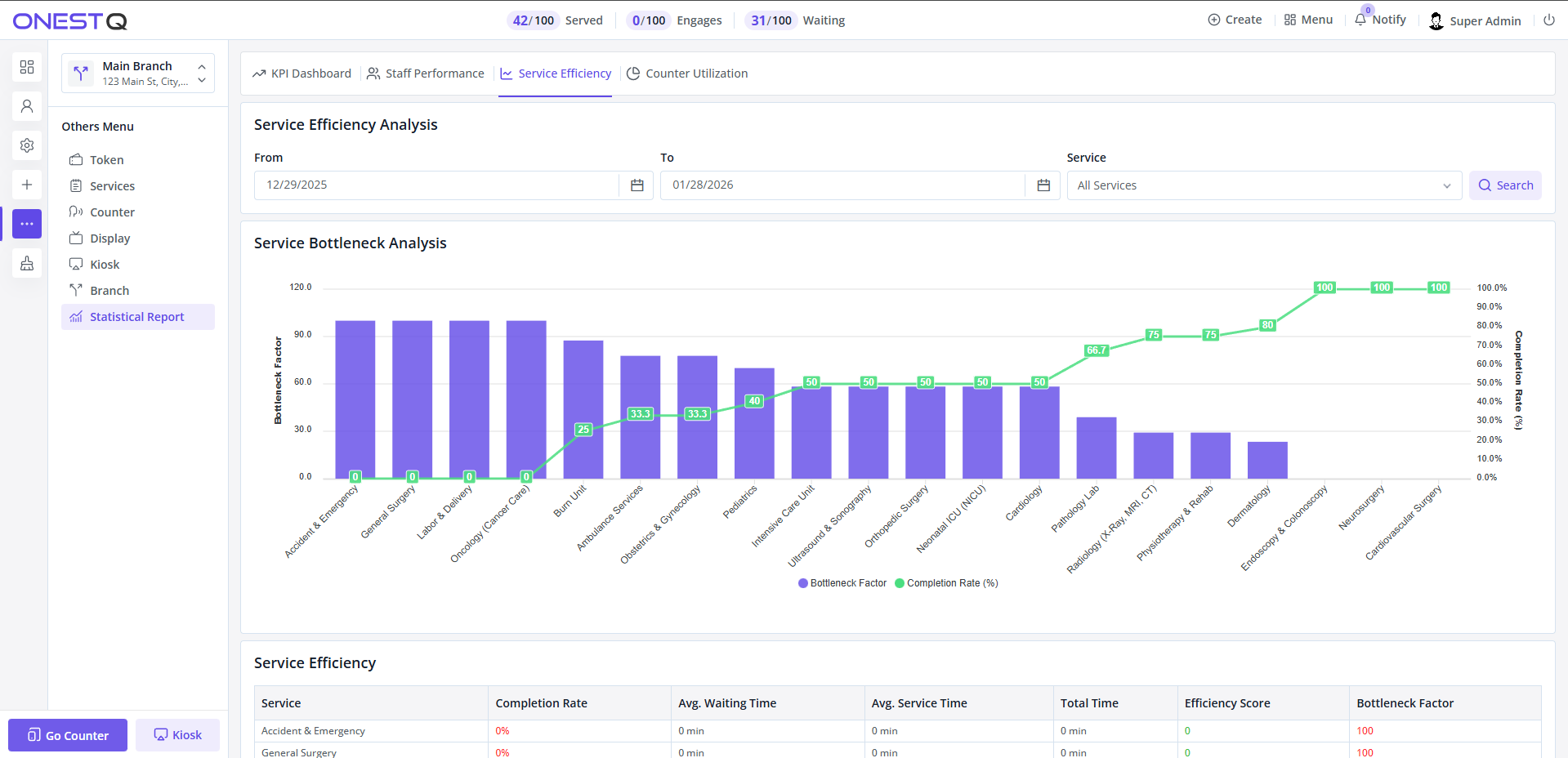Image resolution: width=1568 pixels, height=758 pixels.
Task: Open Counter in Others Menu
Action: pos(138,212)
